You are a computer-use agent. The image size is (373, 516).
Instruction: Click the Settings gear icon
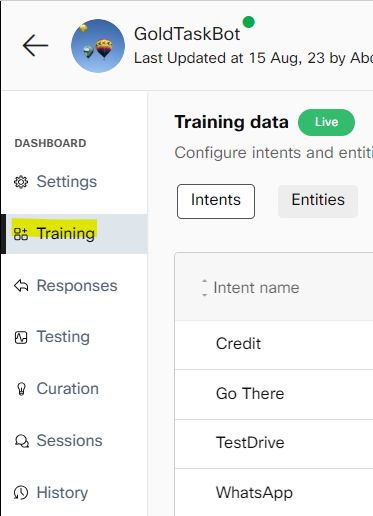21,182
